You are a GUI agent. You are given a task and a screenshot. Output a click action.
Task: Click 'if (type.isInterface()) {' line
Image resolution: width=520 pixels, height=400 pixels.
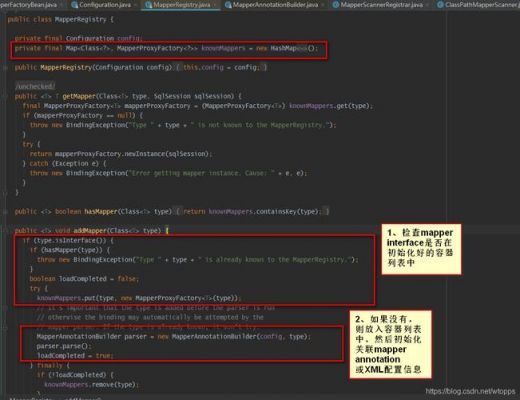pyautogui.click(x=68, y=241)
